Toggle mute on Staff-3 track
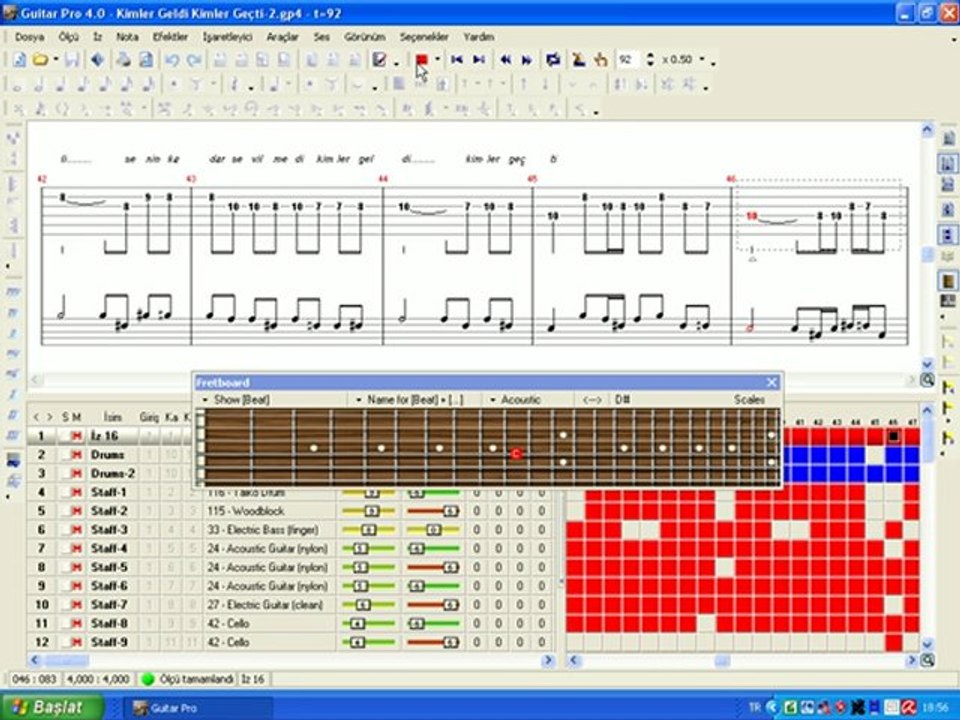This screenshot has width=960, height=720. pos(77,530)
